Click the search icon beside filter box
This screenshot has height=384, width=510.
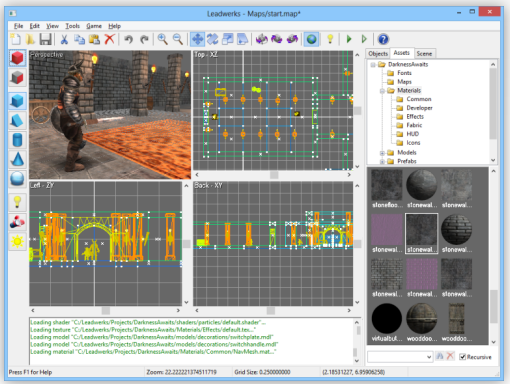(440, 356)
